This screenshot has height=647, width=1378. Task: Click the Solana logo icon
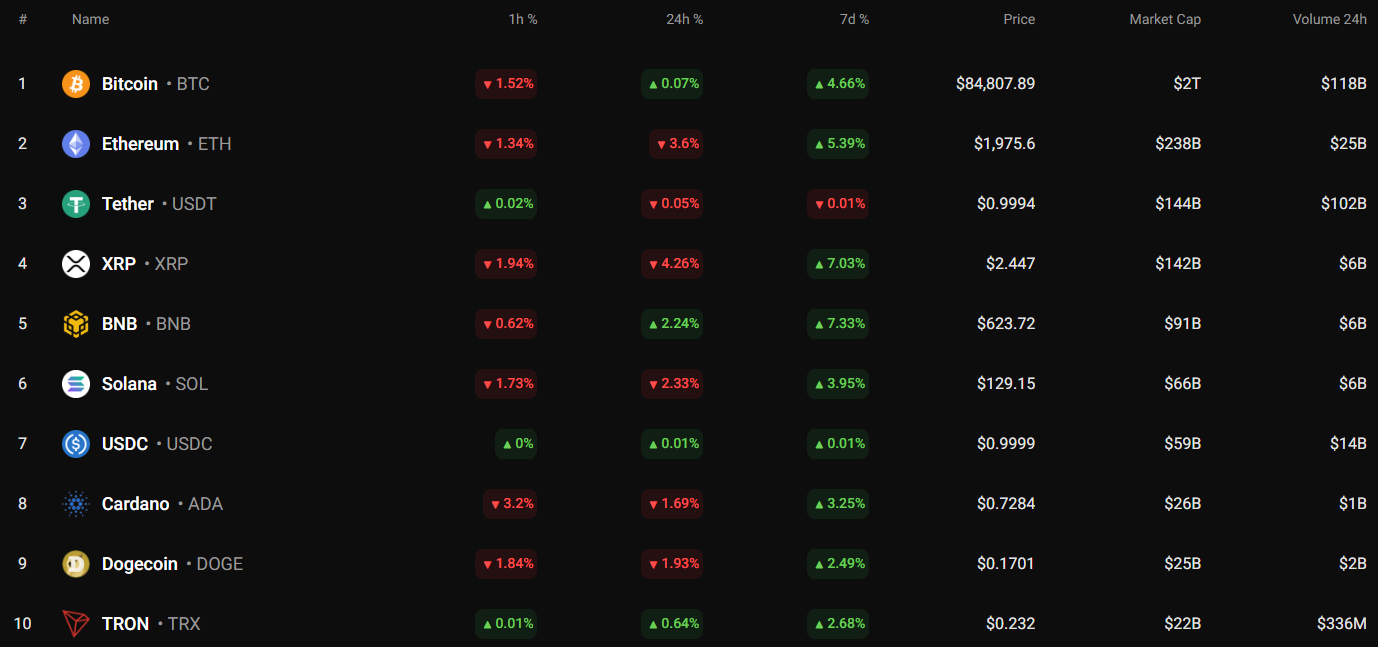[76, 384]
